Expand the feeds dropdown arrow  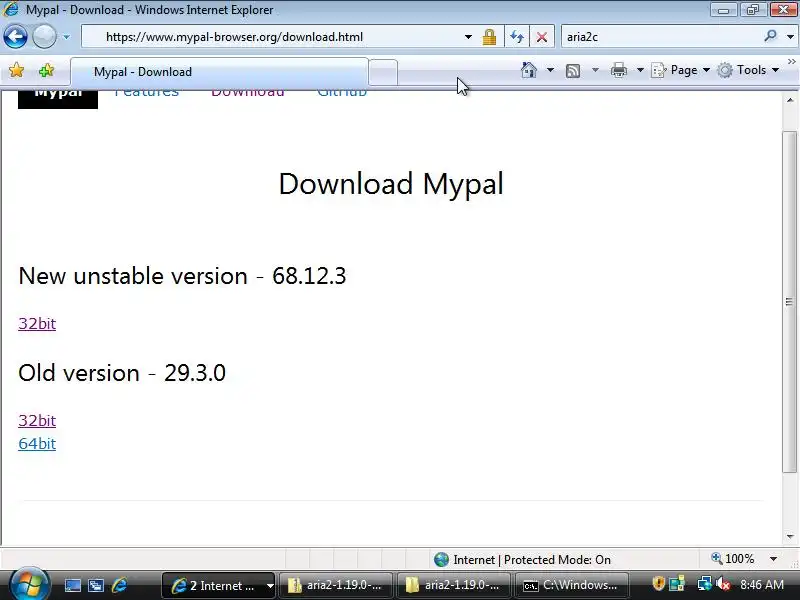pyautogui.click(x=595, y=70)
